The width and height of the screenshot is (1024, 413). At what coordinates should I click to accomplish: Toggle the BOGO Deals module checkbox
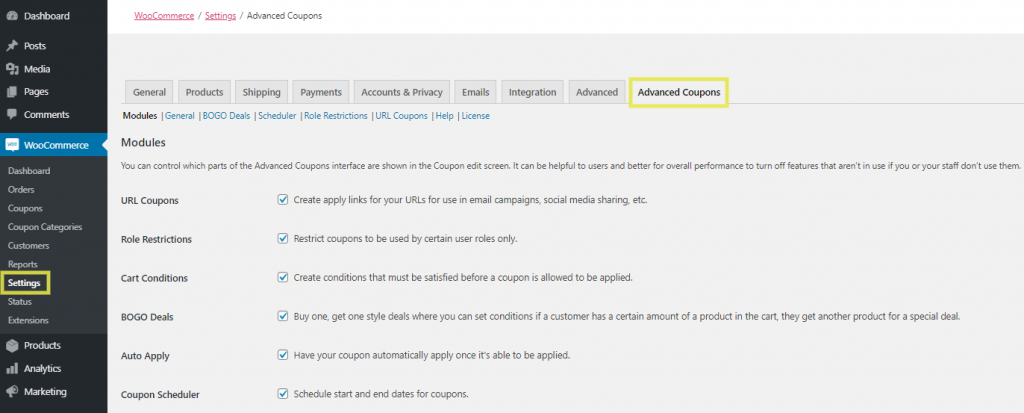(x=283, y=316)
